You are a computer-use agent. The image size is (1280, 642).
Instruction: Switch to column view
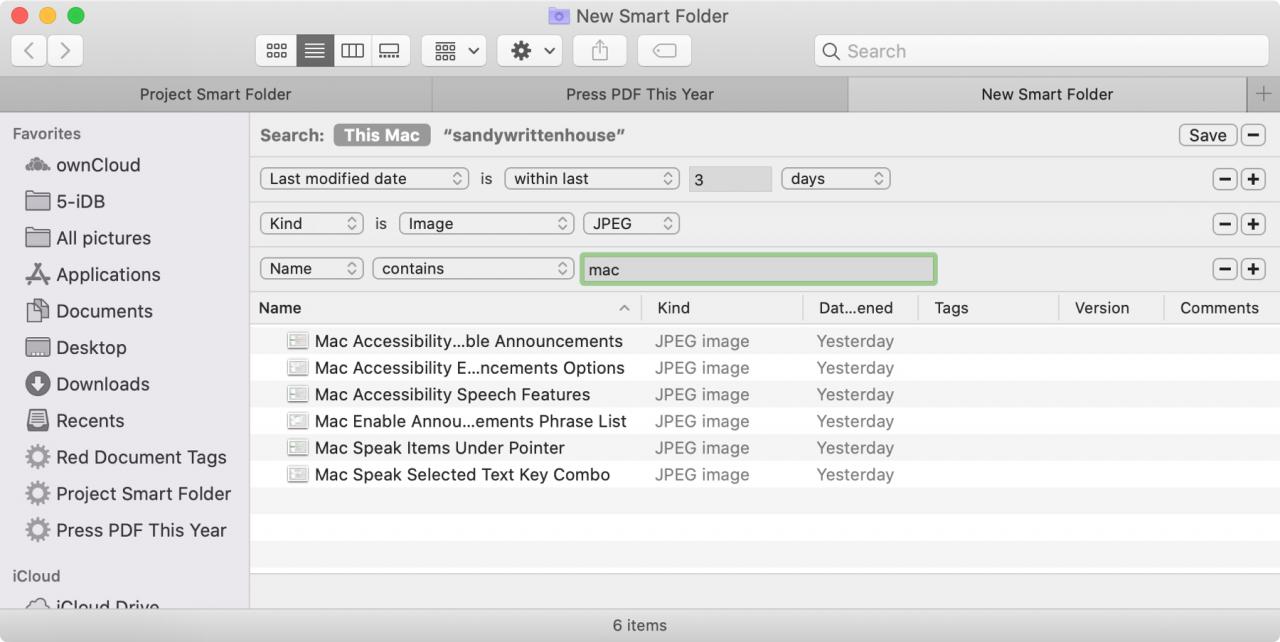pos(352,51)
